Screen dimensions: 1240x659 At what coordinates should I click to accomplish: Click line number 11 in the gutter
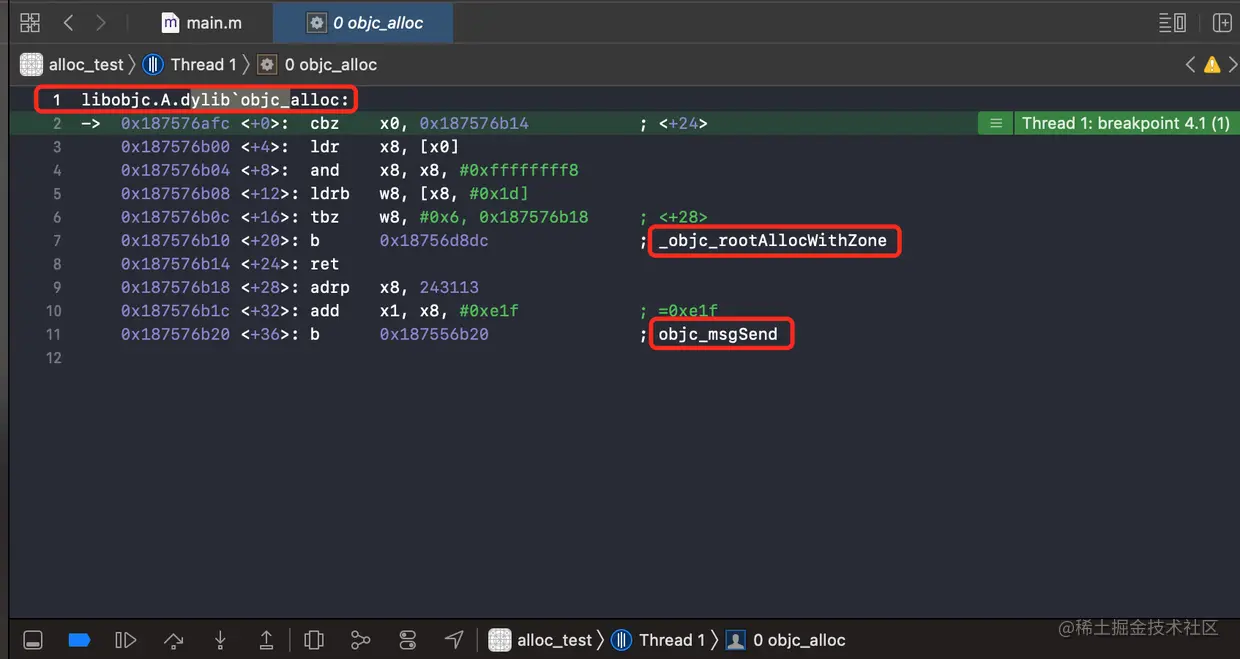click(x=53, y=334)
